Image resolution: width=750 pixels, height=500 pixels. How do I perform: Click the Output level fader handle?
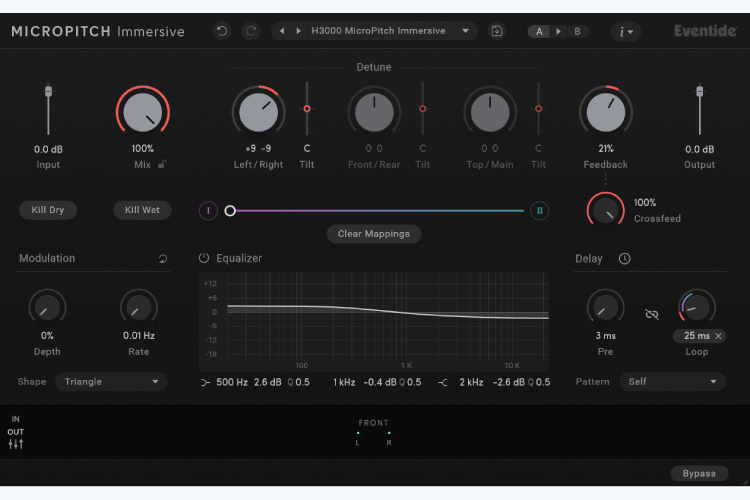(x=699, y=90)
